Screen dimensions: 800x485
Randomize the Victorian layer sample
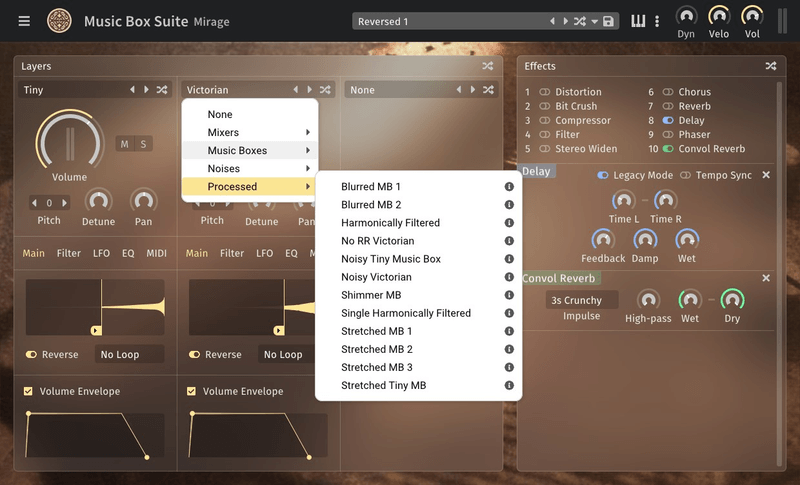tap(325, 90)
